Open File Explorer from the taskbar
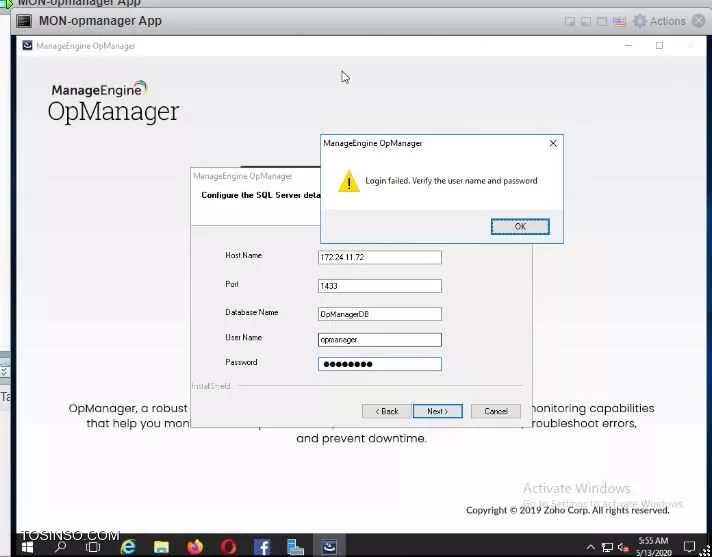 (161, 547)
